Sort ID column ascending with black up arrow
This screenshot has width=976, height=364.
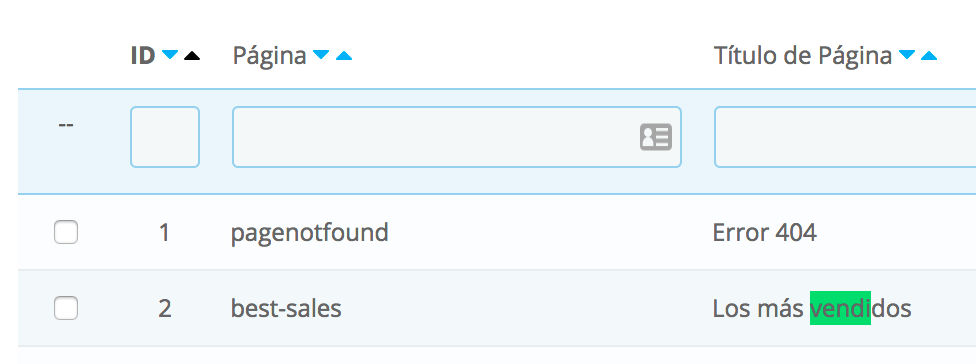(x=192, y=55)
